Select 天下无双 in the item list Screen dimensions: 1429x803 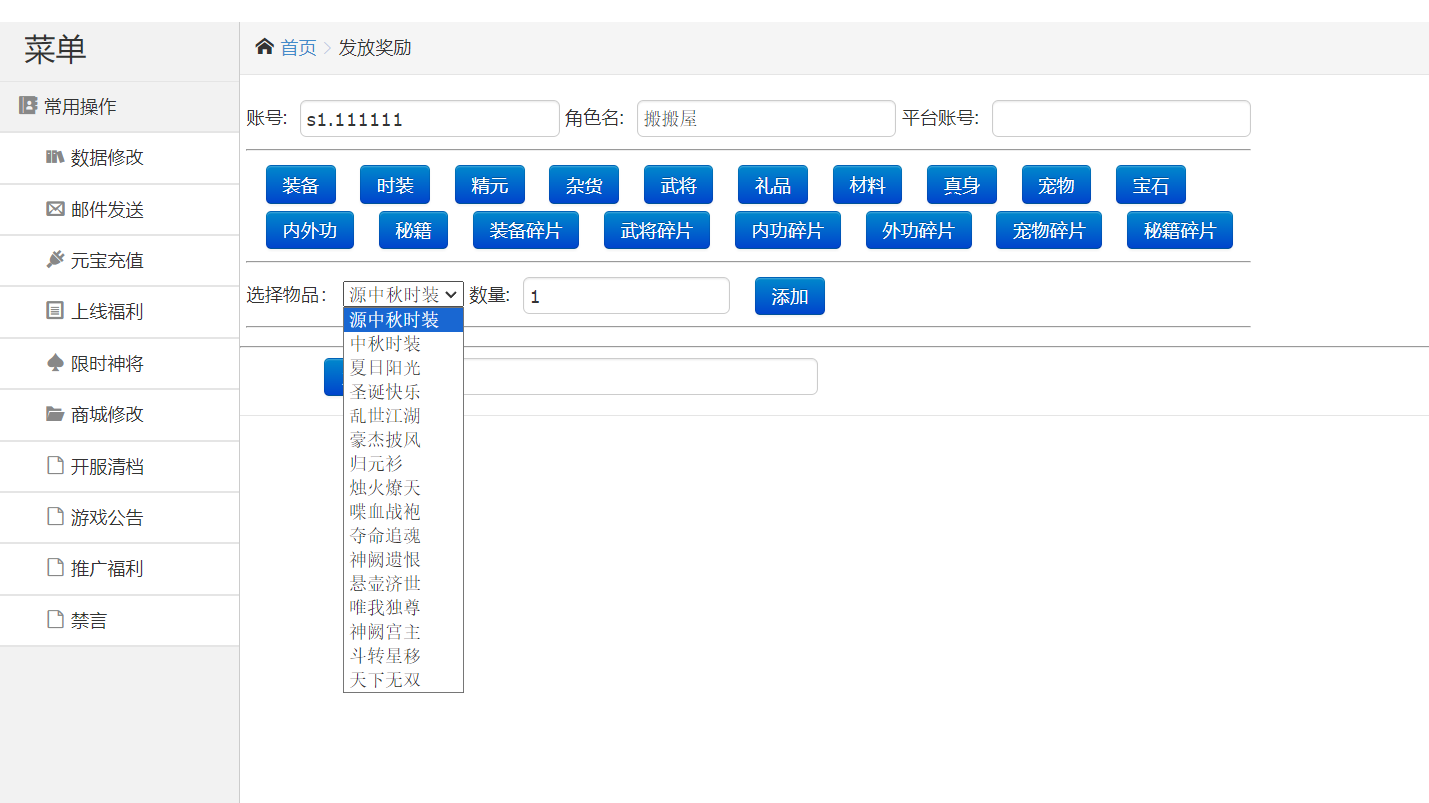(385, 680)
